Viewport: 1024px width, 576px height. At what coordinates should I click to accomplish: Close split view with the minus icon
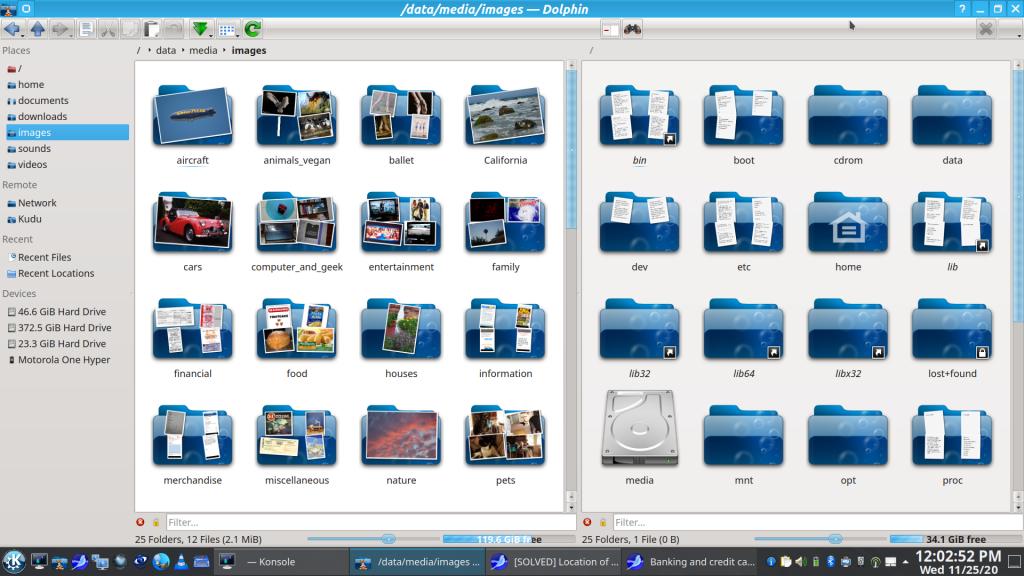pos(609,29)
